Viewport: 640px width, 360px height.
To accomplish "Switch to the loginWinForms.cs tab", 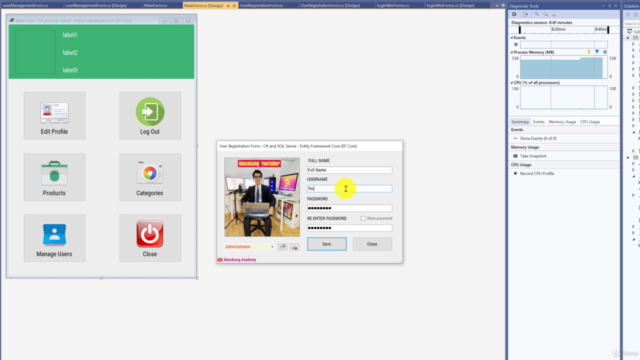I will point(393,6).
